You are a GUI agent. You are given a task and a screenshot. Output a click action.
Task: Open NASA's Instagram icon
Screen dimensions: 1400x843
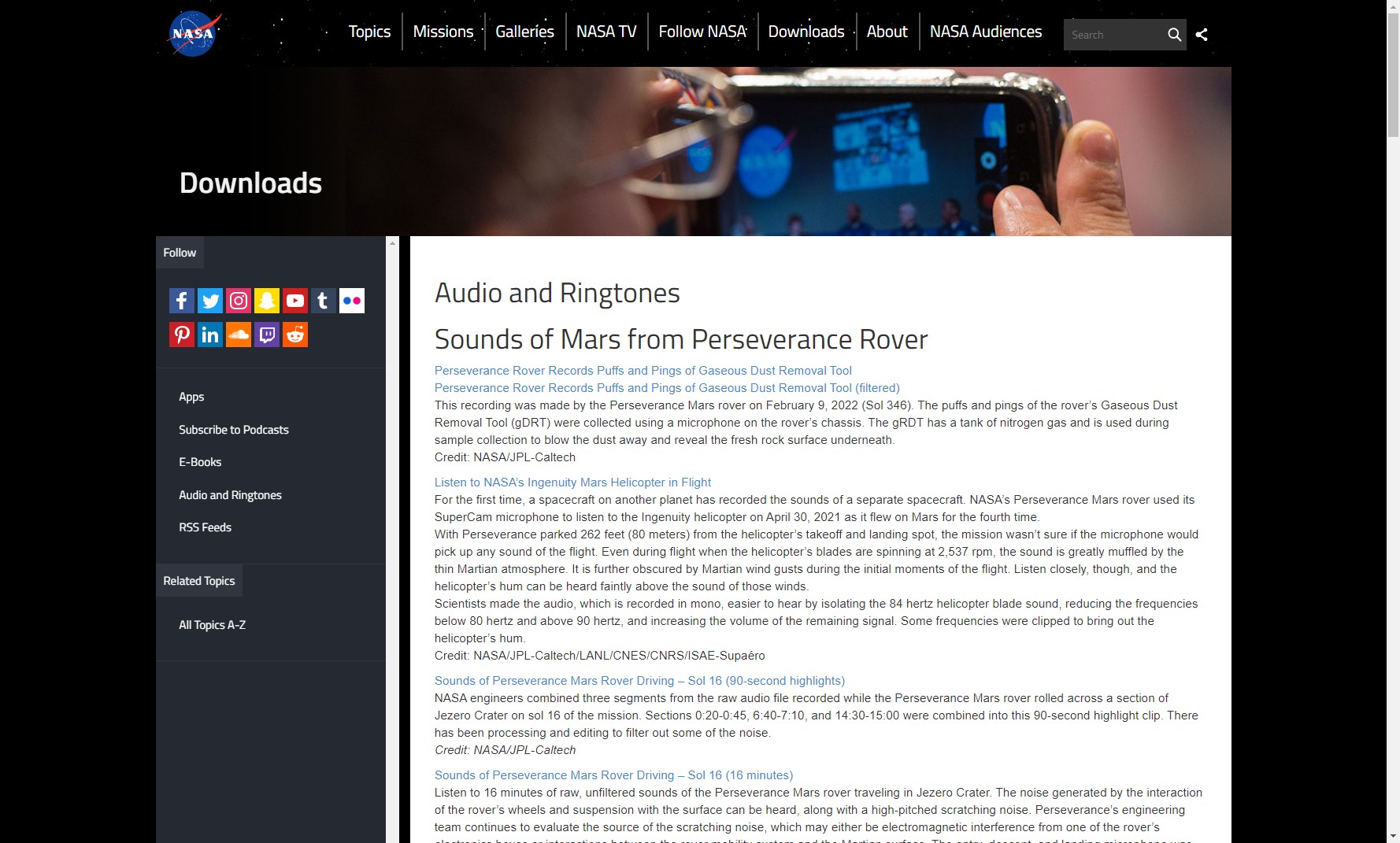click(x=239, y=301)
